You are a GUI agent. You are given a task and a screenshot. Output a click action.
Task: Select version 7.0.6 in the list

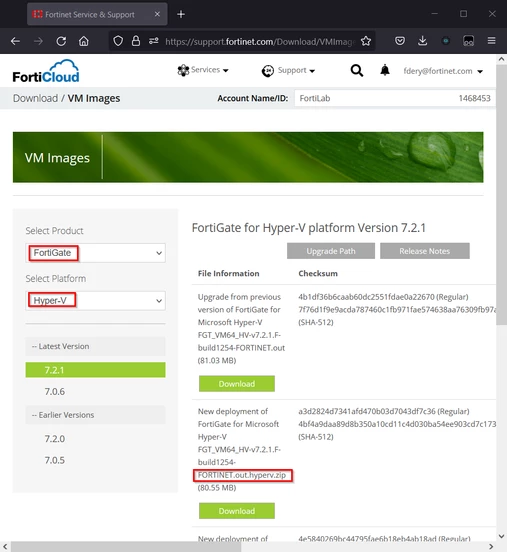55,391
